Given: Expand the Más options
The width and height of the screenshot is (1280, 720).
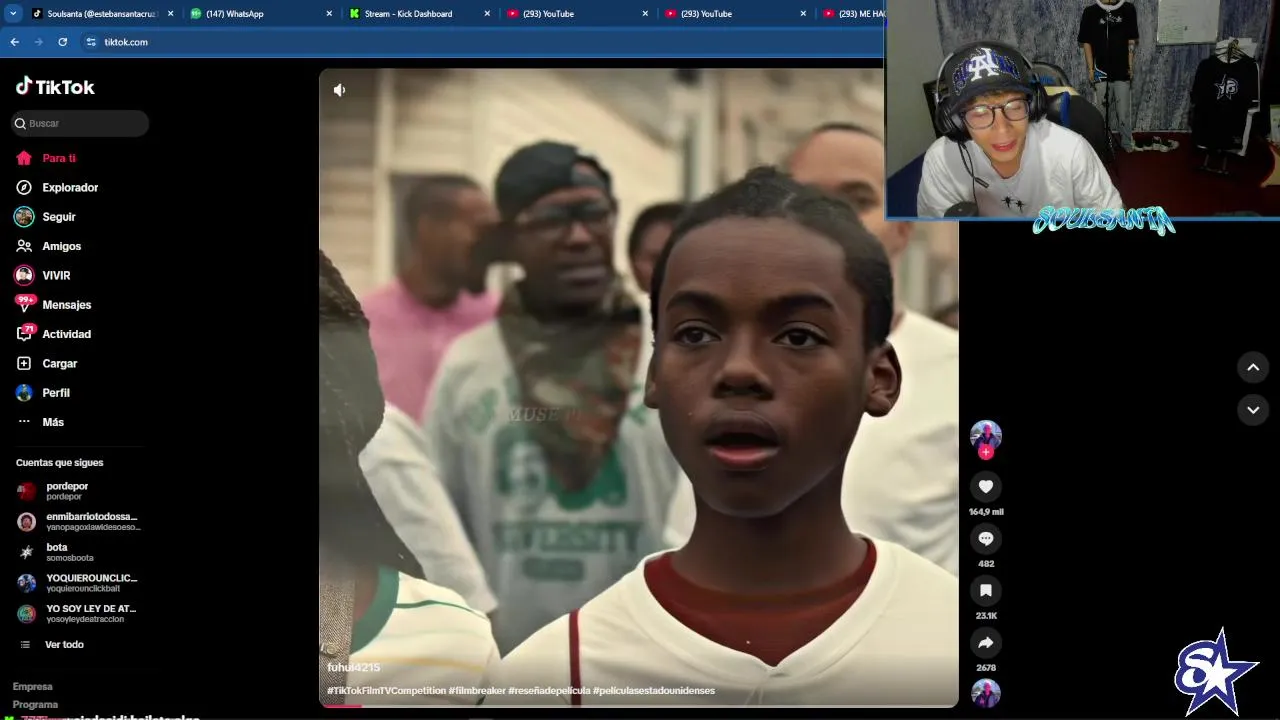Looking at the screenshot, I should [x=53, y=422].
